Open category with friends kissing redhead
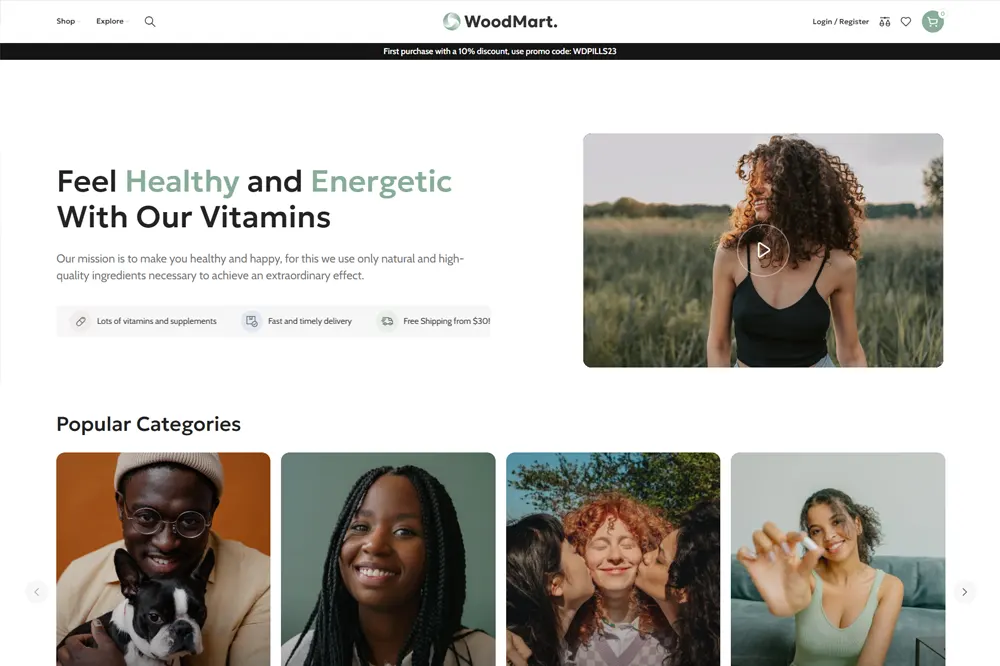Screen dimensions: 1000x666 pos(613,559)
